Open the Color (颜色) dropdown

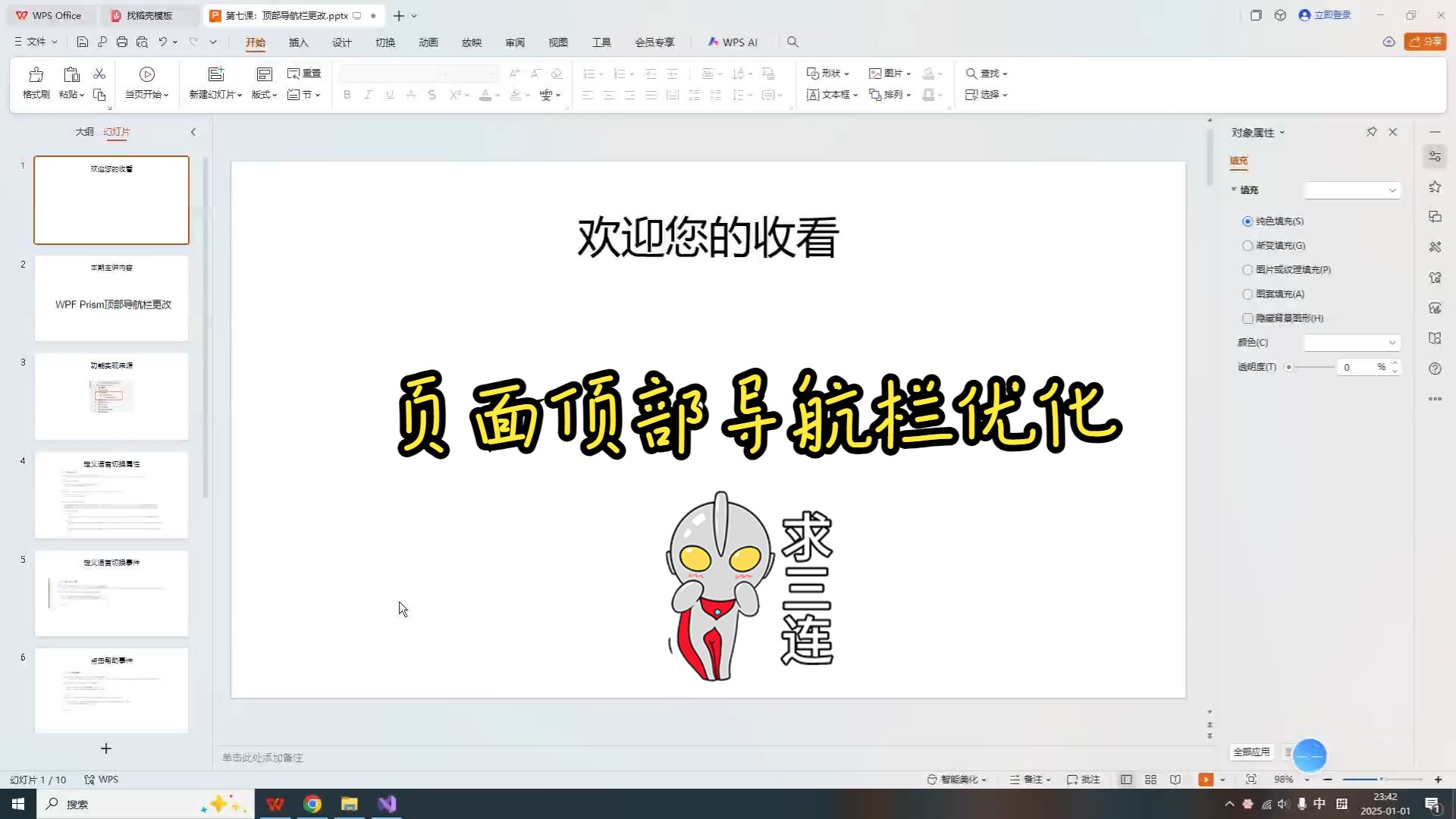pyautogui.click(x=1351, y=343)
